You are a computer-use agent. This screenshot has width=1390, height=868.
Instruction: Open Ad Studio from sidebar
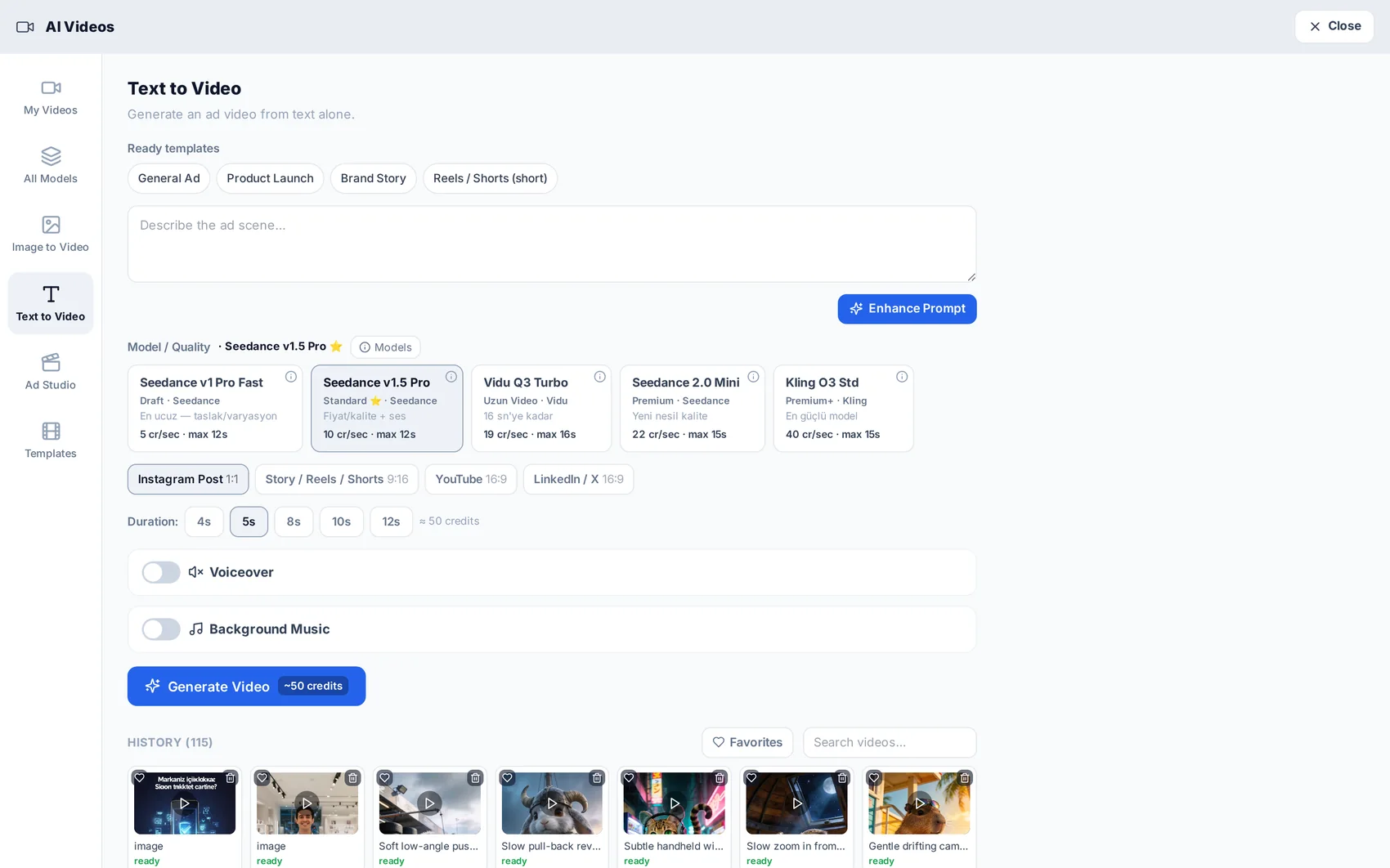point(51,372)
